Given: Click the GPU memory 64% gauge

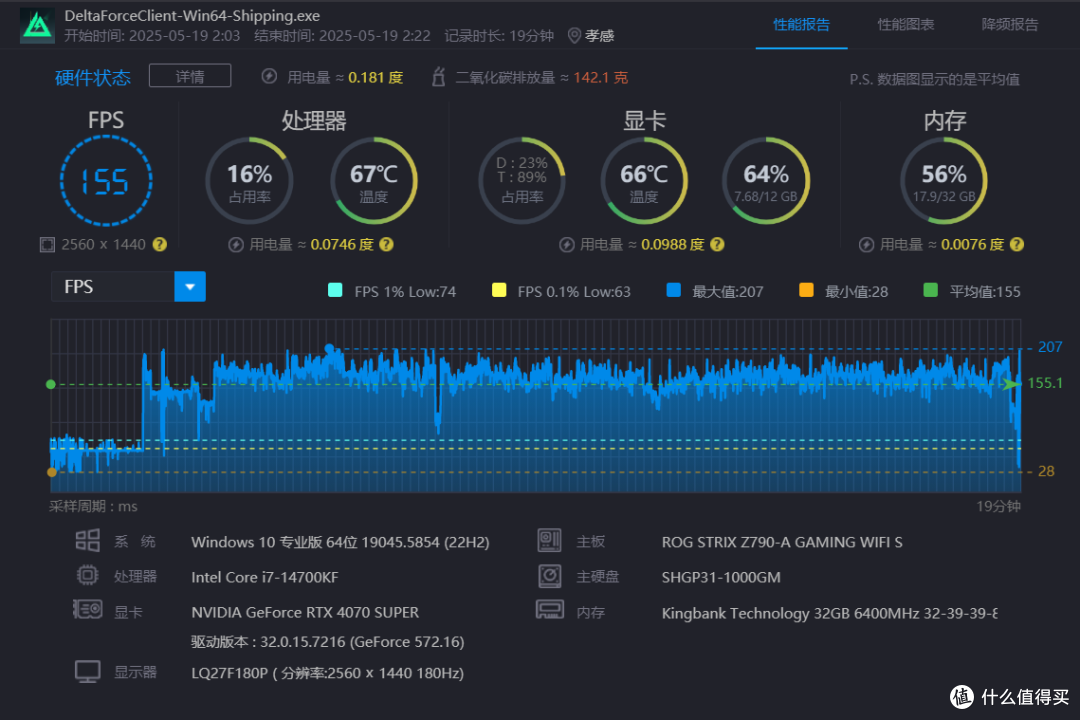Looking at the screenshot, I should pos(765,181).
